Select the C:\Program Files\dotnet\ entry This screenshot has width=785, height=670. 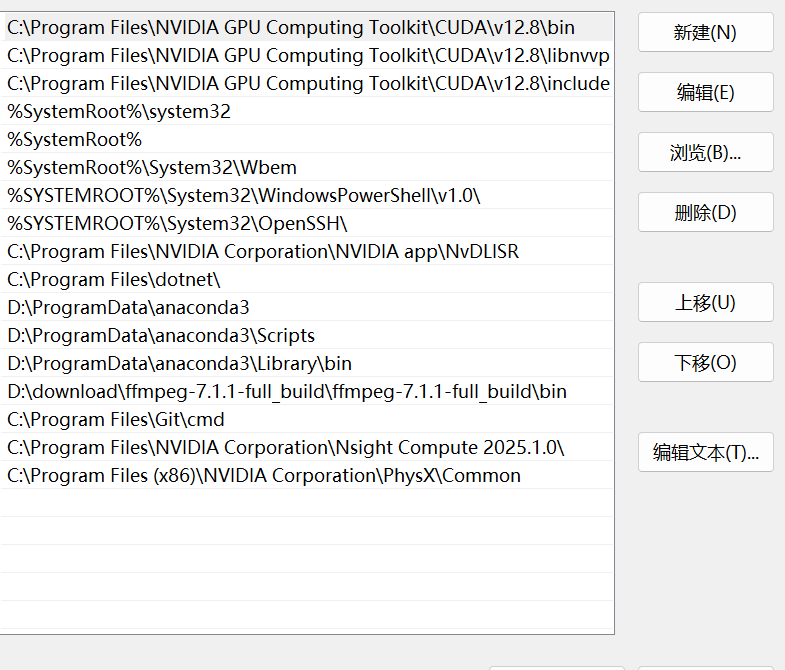click(x=307, y=279)
